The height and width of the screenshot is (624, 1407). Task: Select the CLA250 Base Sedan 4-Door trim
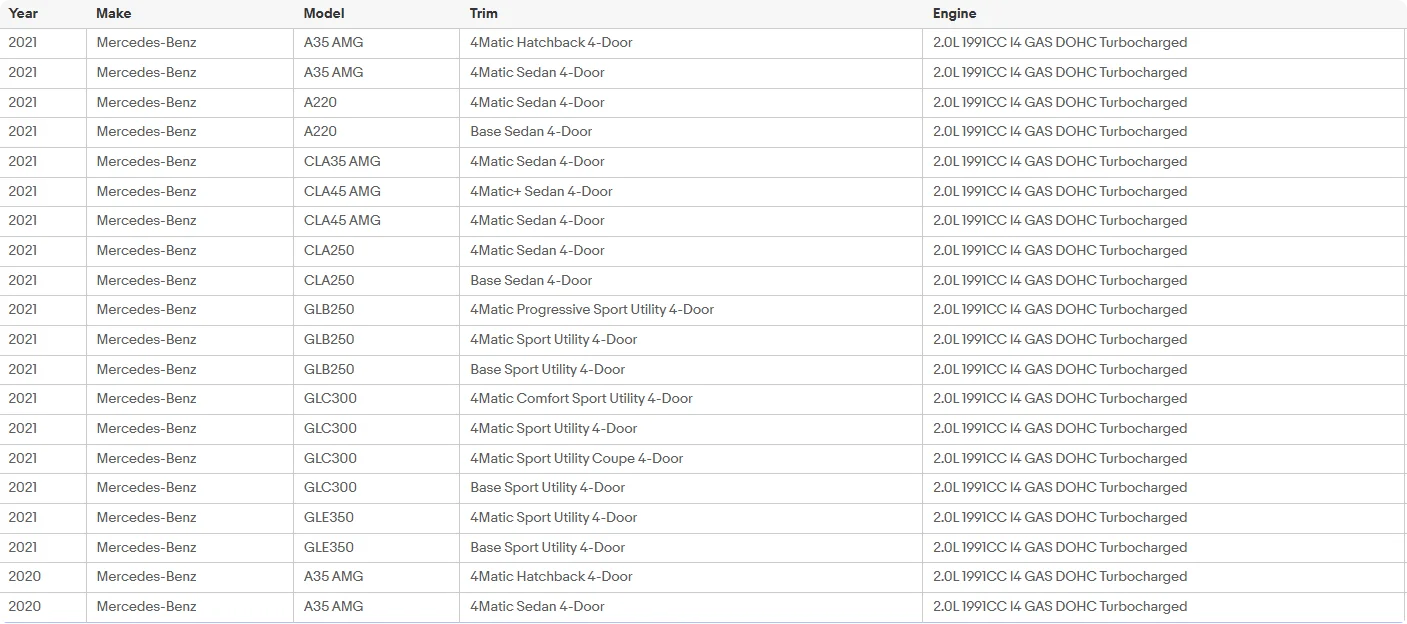click(531, 280)
